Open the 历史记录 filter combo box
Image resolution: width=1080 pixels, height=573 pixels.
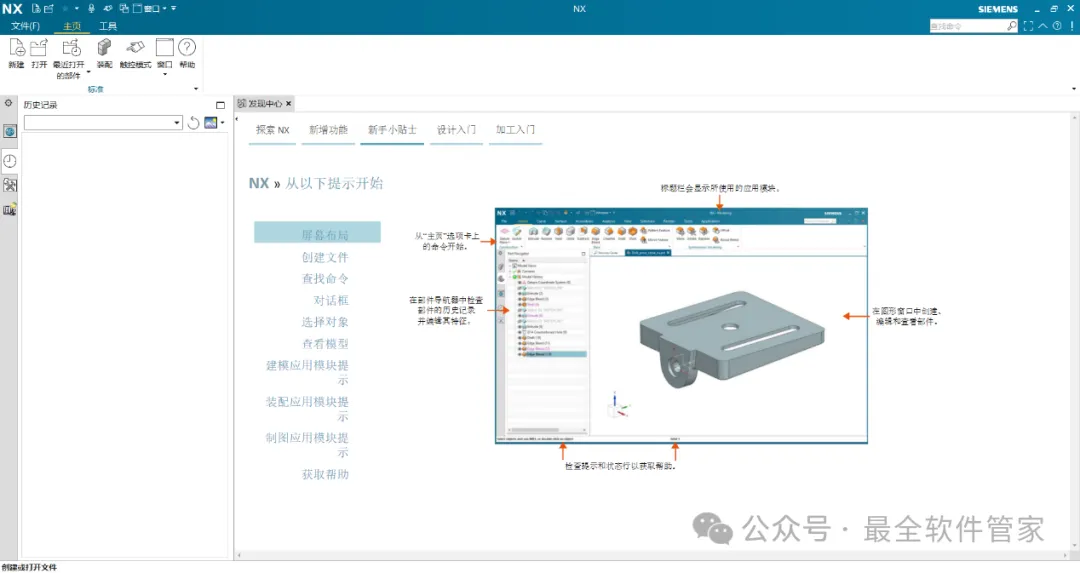point(103,123)
